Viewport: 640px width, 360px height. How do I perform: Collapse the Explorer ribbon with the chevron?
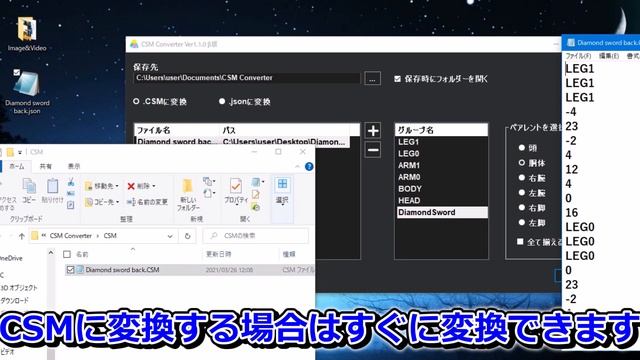pyautogui.click(x=297, y=167)
